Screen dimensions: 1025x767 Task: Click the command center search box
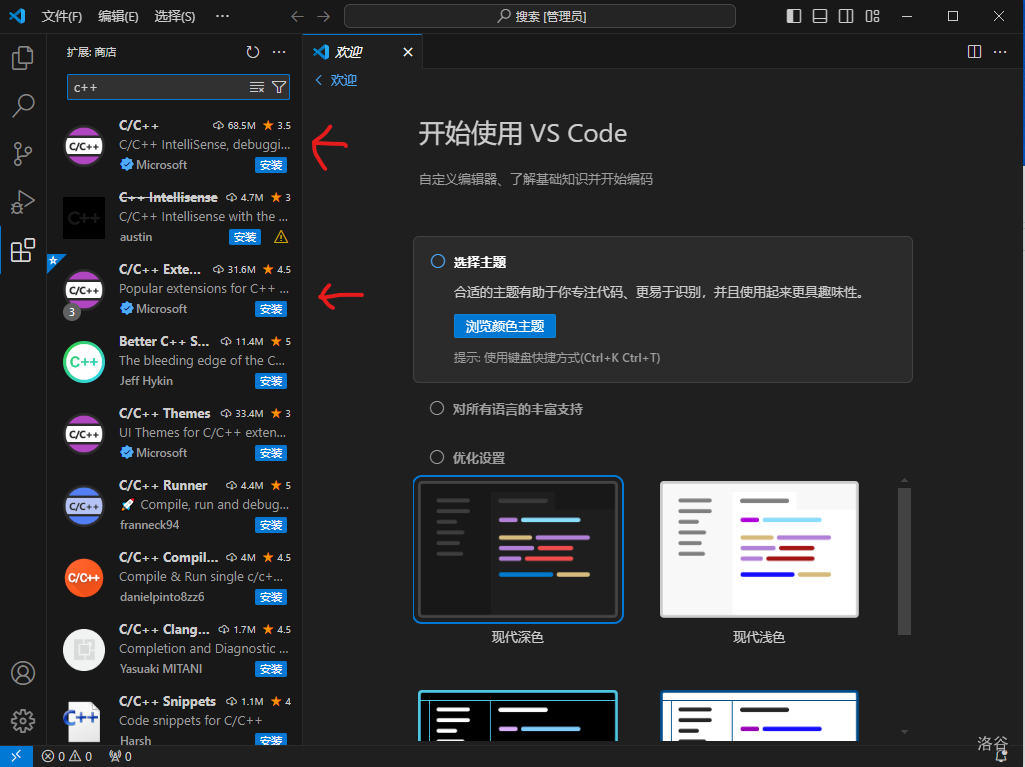point(540,16)
